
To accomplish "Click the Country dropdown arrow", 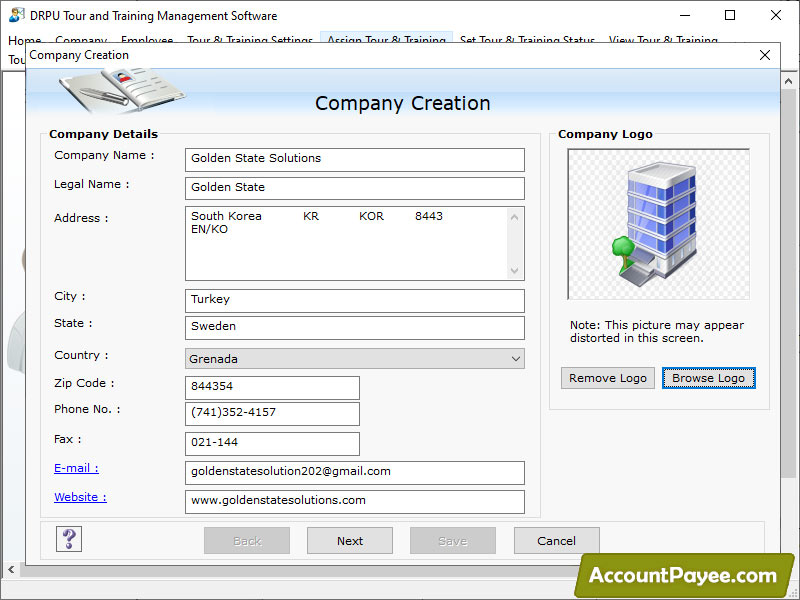I will [516, 358].
